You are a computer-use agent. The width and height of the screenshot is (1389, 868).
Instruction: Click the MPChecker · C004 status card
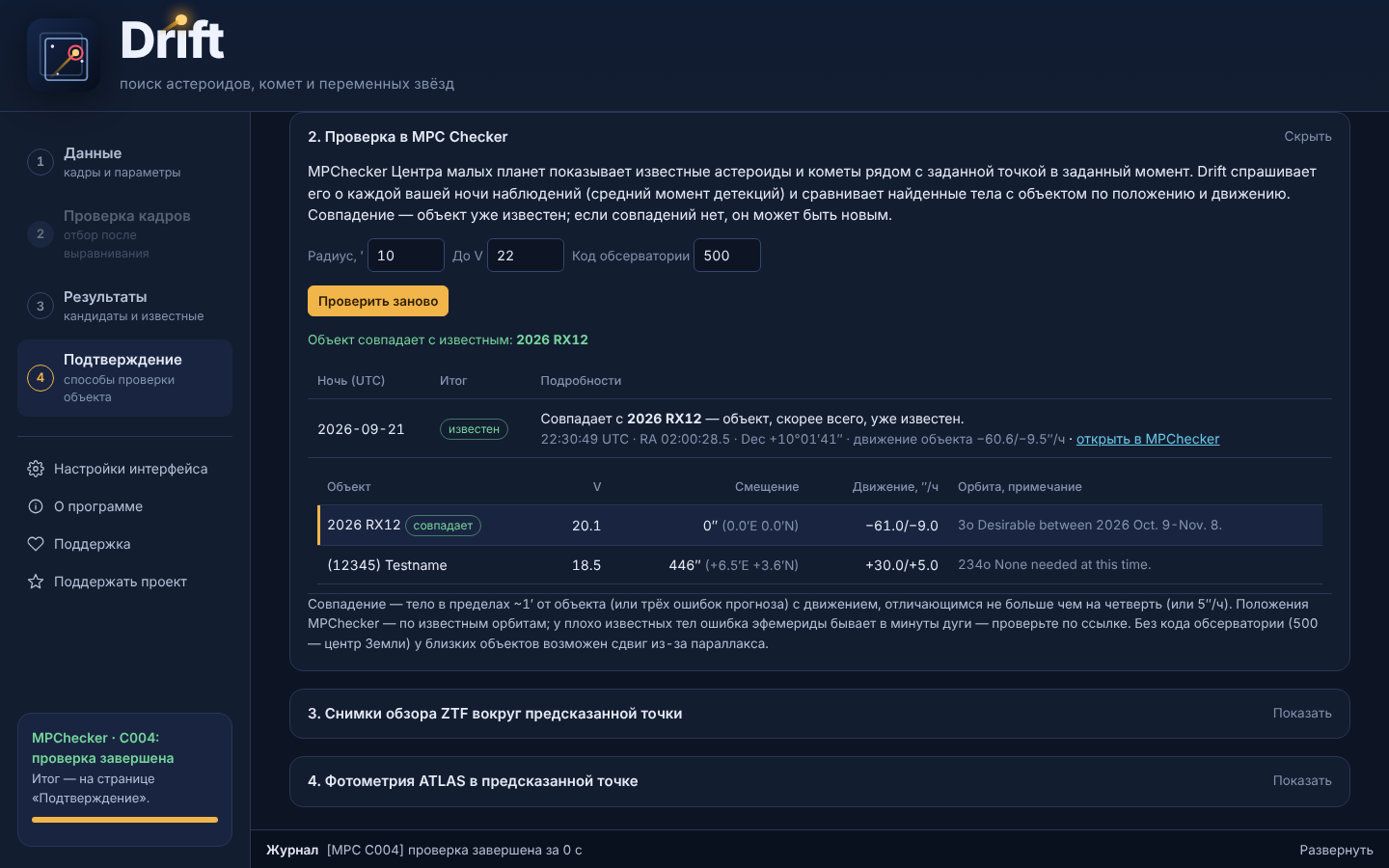click(x=124, y=779)
